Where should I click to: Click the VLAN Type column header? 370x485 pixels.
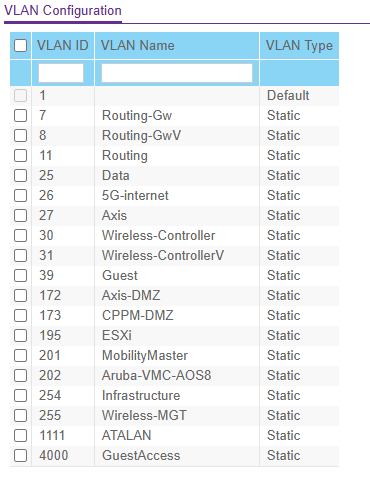coord(299,46)
